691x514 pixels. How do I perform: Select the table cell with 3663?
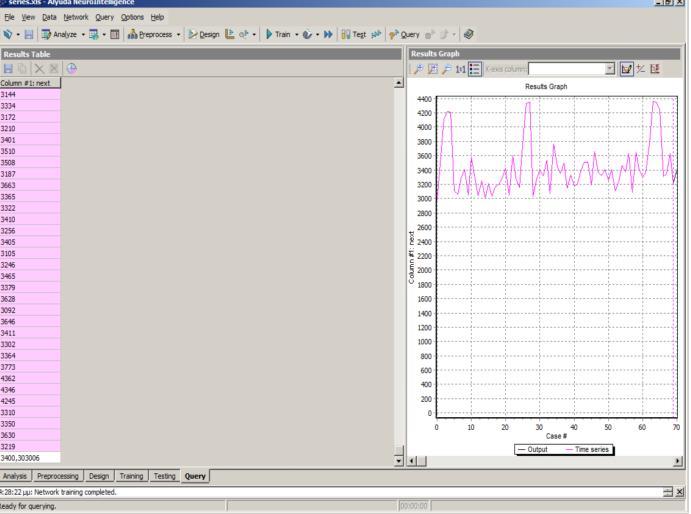coord(30,186)
